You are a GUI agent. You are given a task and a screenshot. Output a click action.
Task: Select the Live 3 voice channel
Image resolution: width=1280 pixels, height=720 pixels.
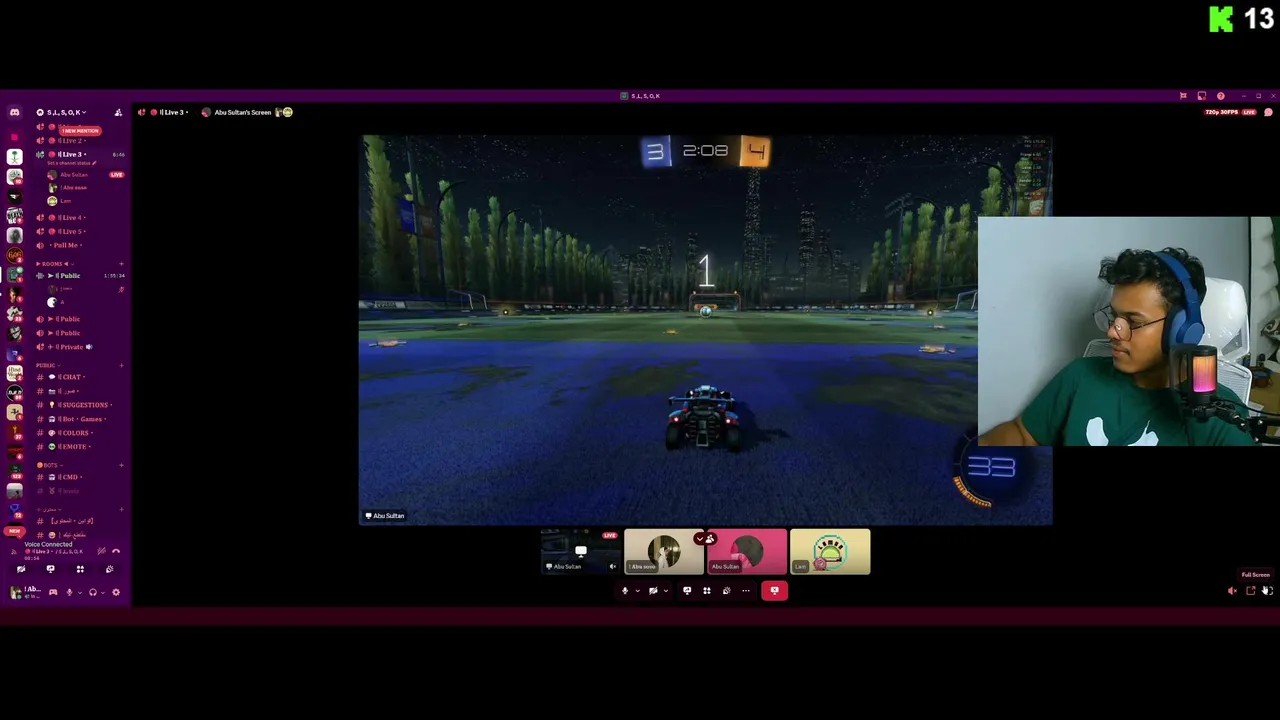click(78, 154)
